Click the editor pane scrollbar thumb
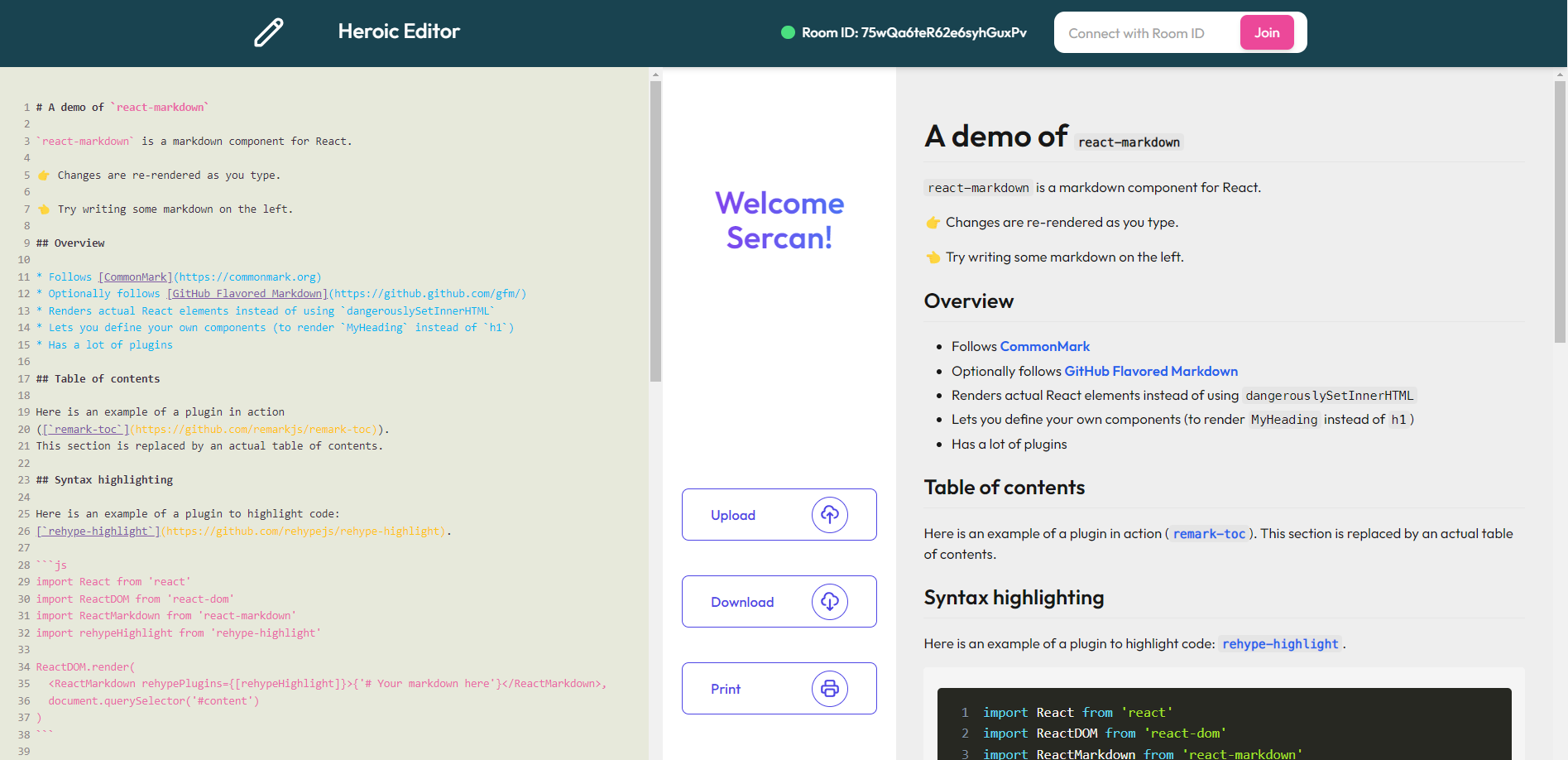 pos(655,230)
